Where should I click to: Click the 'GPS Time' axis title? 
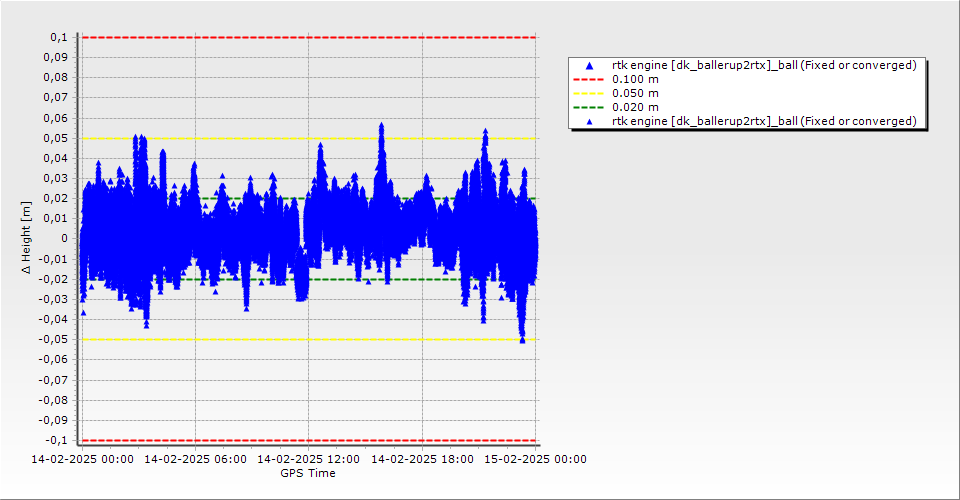coord(308,473)
